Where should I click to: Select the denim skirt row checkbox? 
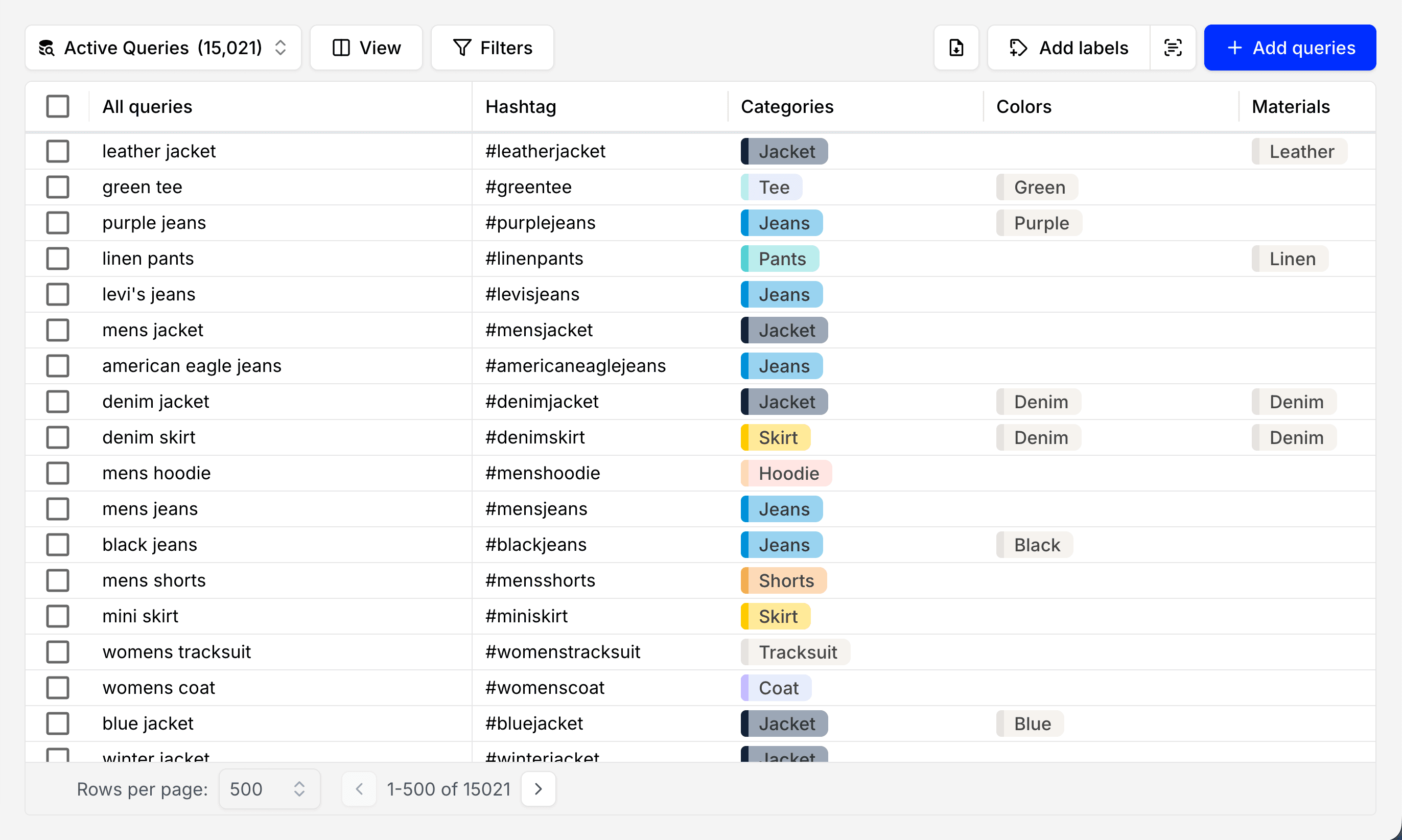(58, 437)
